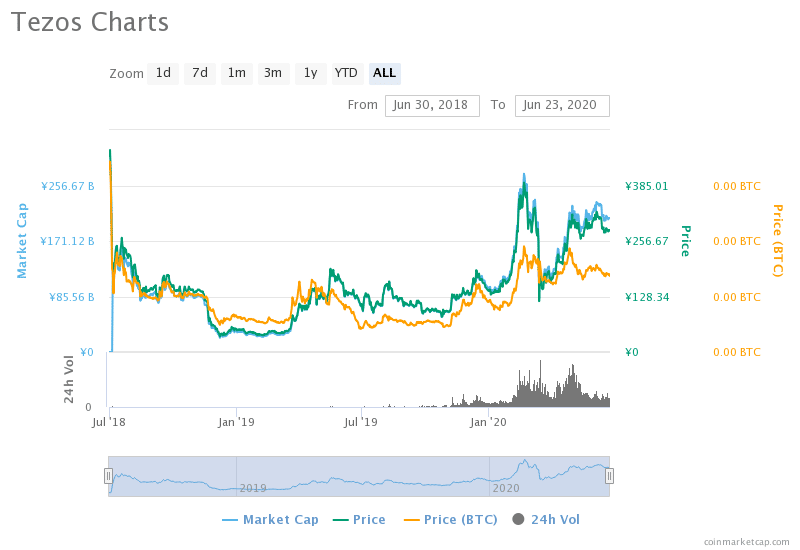The width and height of the screenshot is (800, 550).
Task: Select the 1d zoom range
Action: [x=163, y=73]
